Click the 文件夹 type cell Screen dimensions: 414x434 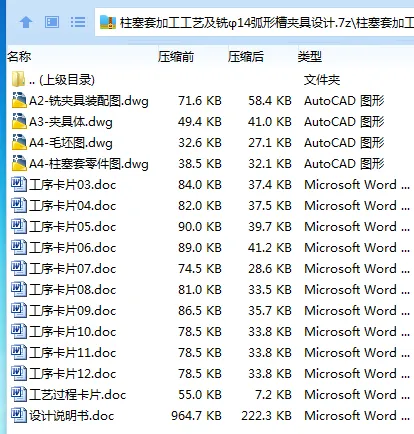pyautogui.click(x=322, y=80)
